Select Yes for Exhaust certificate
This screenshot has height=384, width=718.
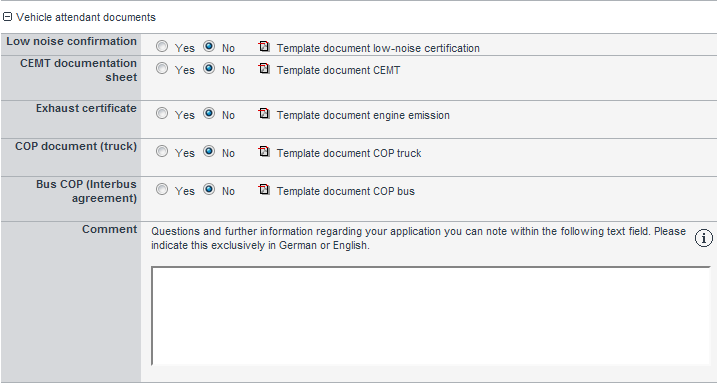[x=162, y=113]
